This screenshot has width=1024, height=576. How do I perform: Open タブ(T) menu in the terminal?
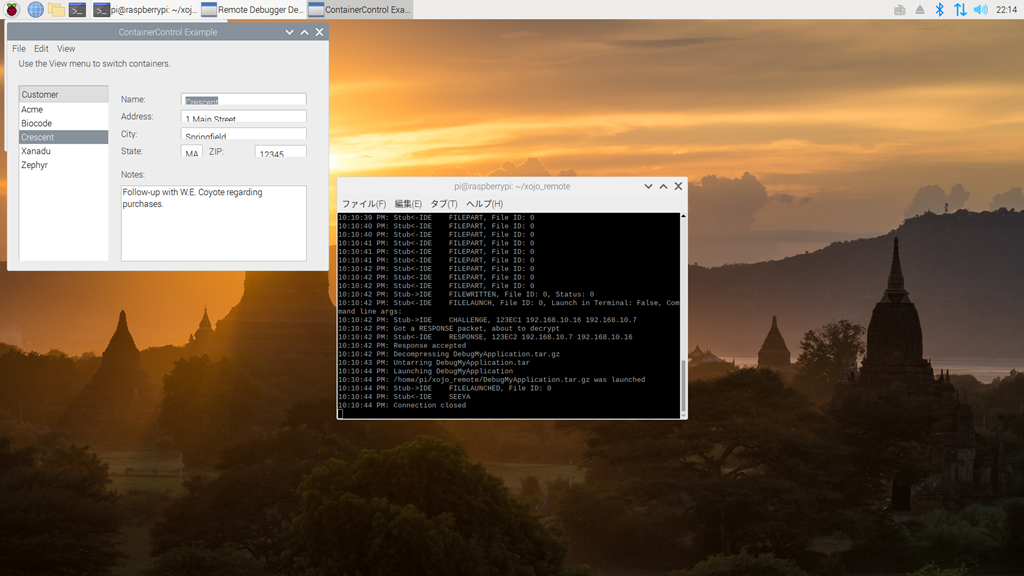pyautogui.click(x=443, y=204)
